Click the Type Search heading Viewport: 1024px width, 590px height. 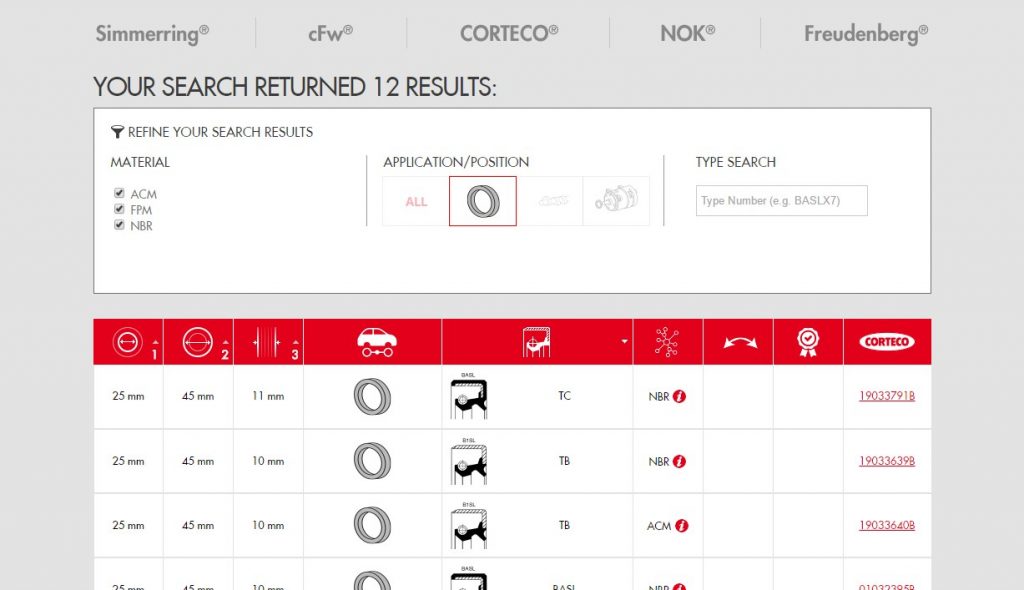click(735, 162)
